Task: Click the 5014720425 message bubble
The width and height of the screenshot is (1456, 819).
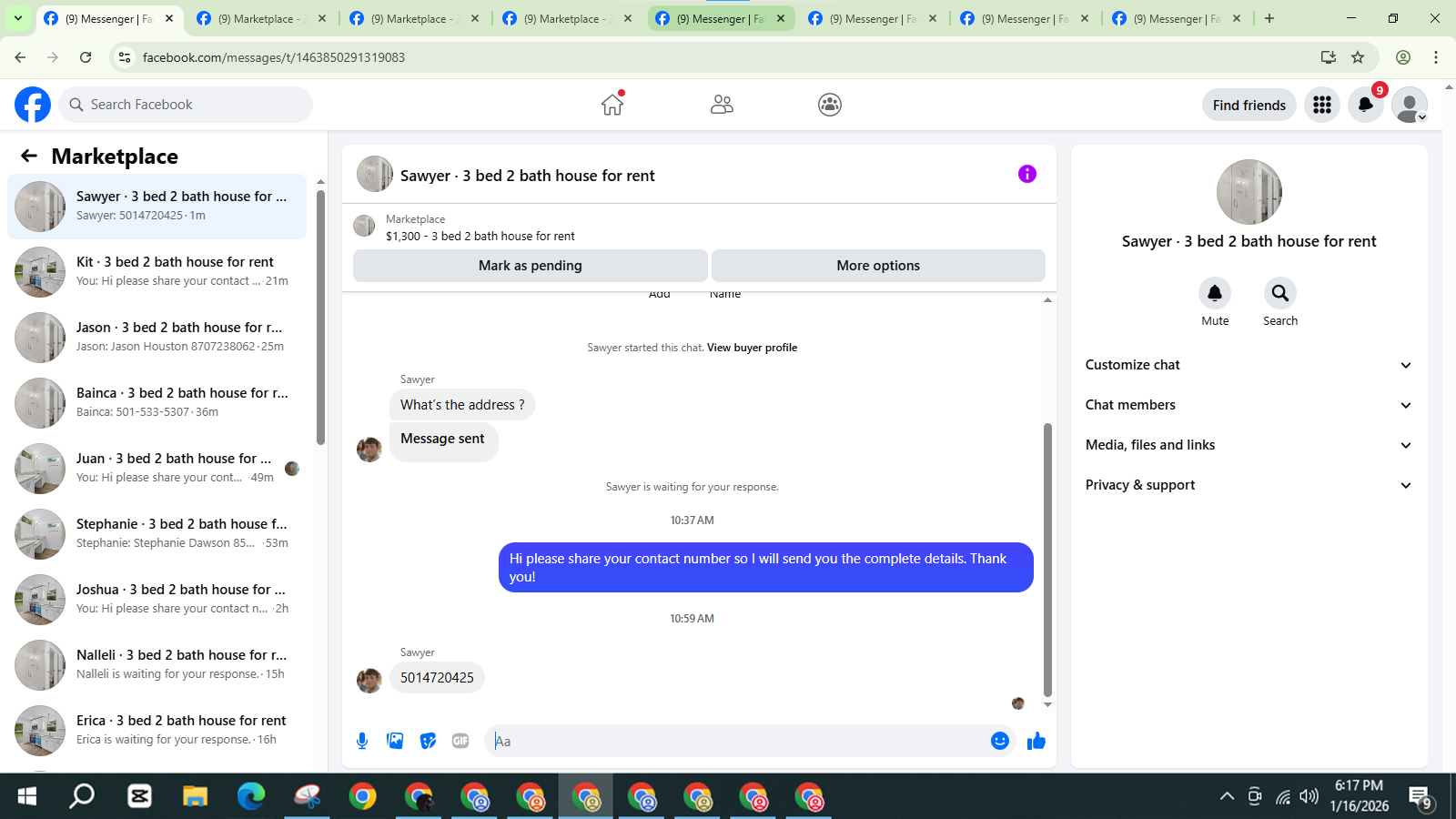Action: coord(437,678)
